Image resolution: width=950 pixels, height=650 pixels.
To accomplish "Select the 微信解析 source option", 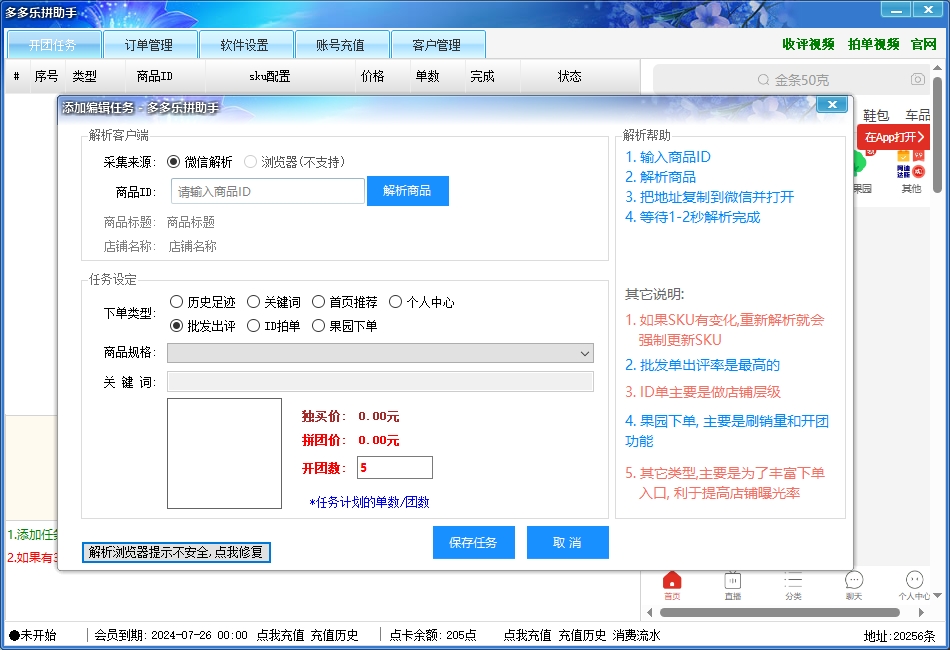I will click(x=200, y=162).
